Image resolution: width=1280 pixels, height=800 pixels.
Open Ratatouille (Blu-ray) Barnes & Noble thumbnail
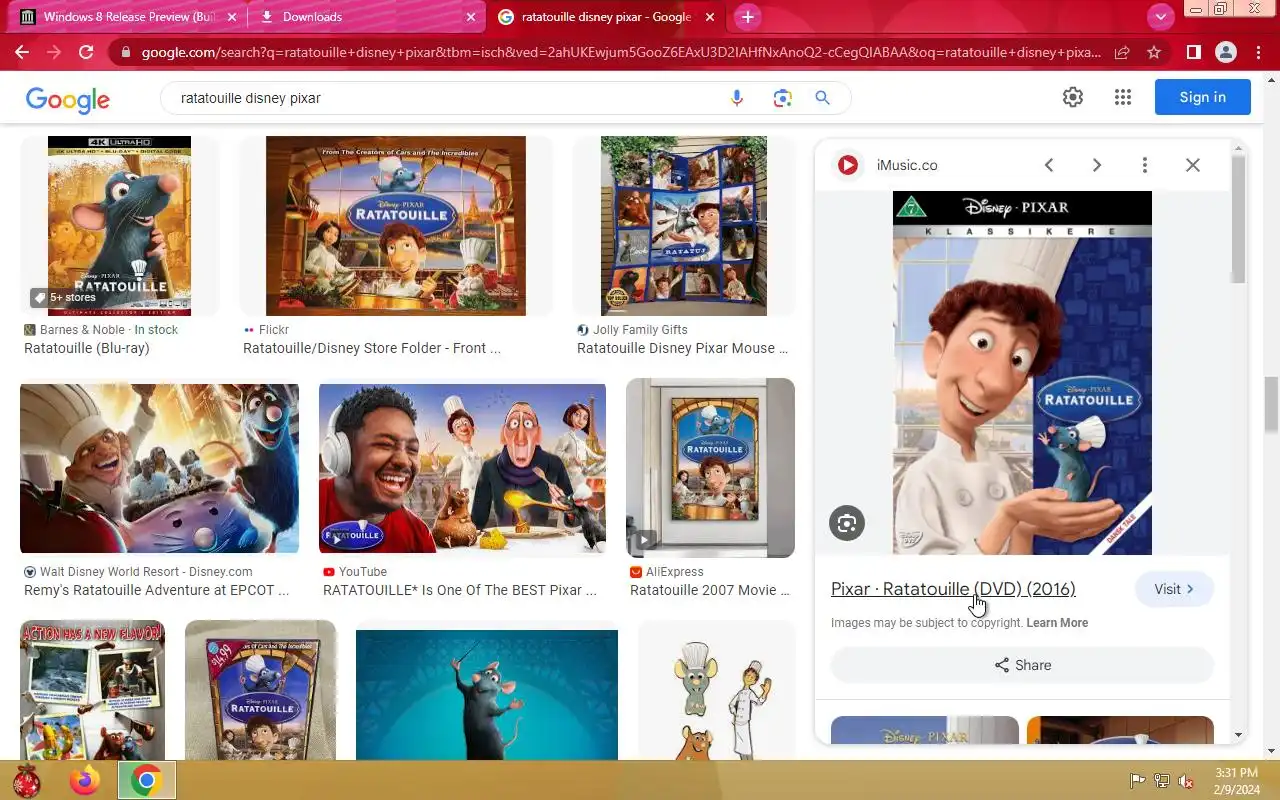119,226
